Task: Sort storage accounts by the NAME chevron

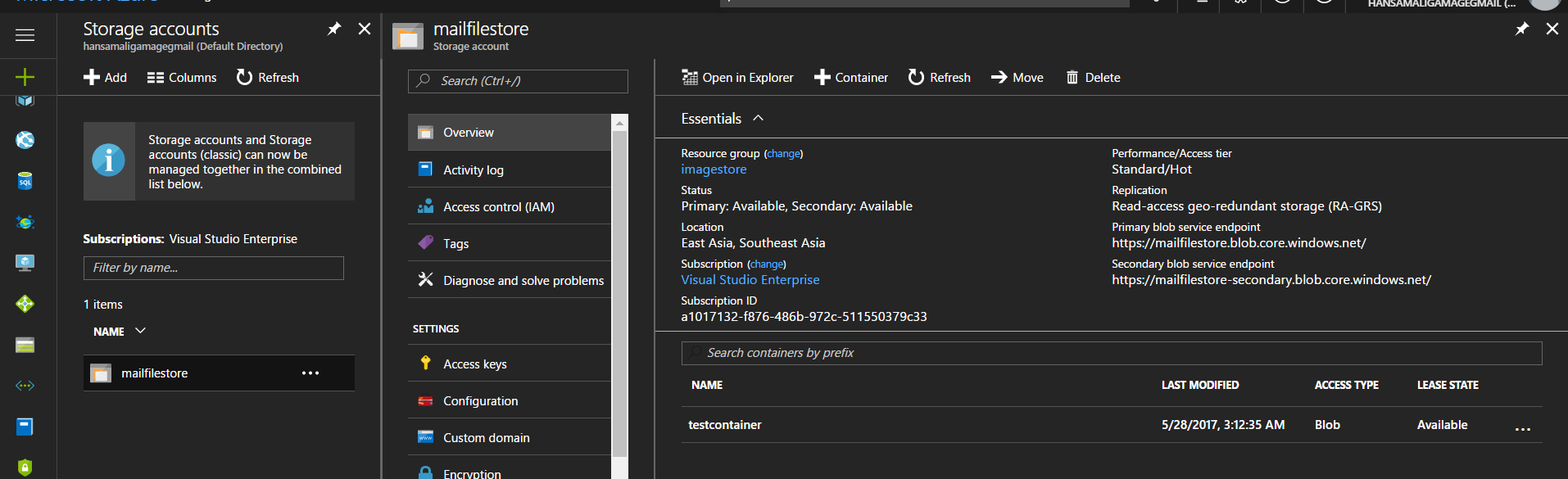Action: point(140,331)
